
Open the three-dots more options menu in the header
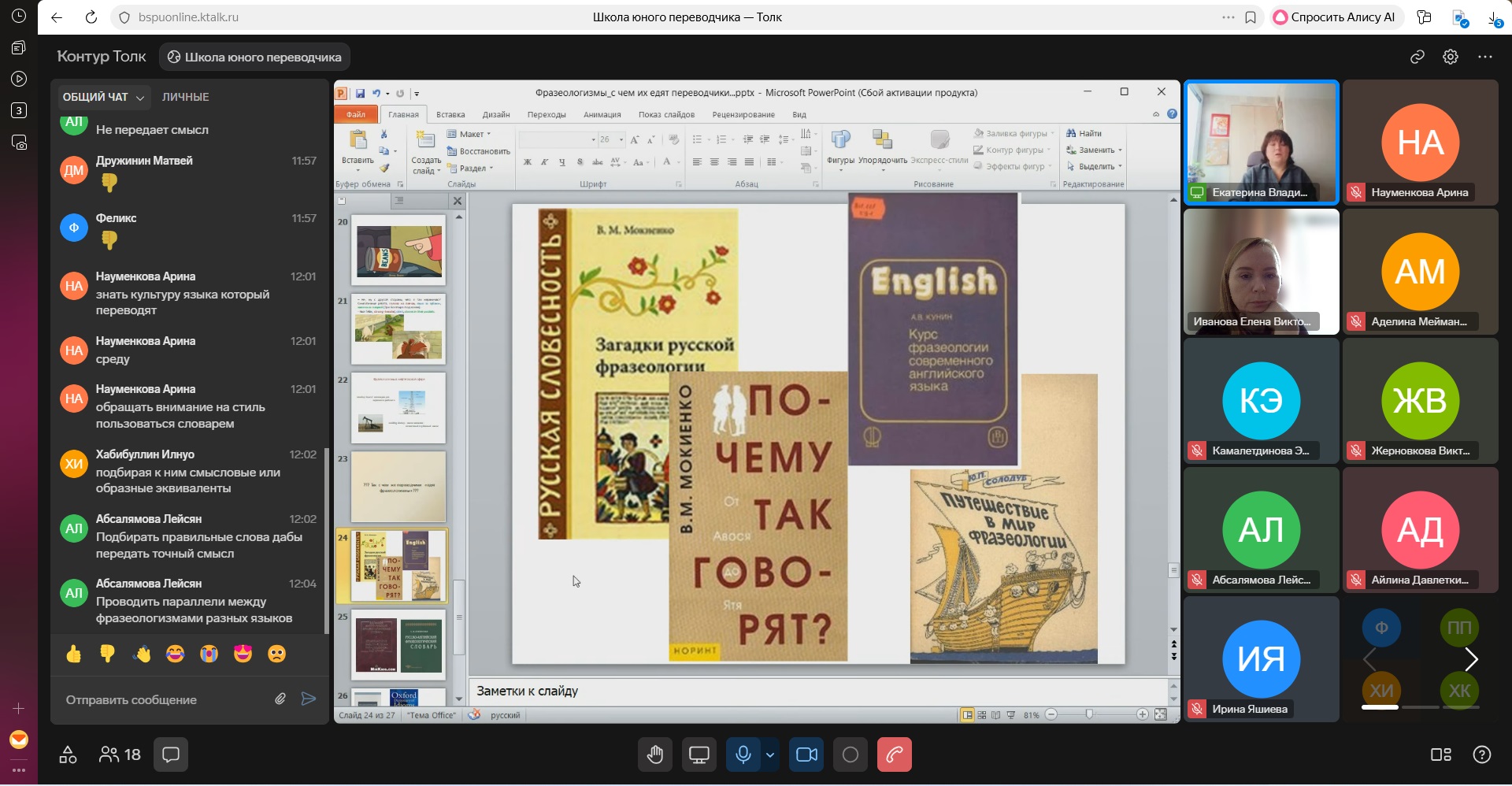[1484, 57]
